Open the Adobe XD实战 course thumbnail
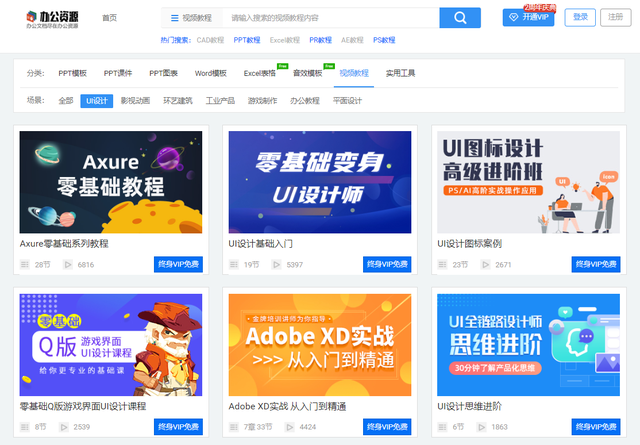 coord(319,344)
